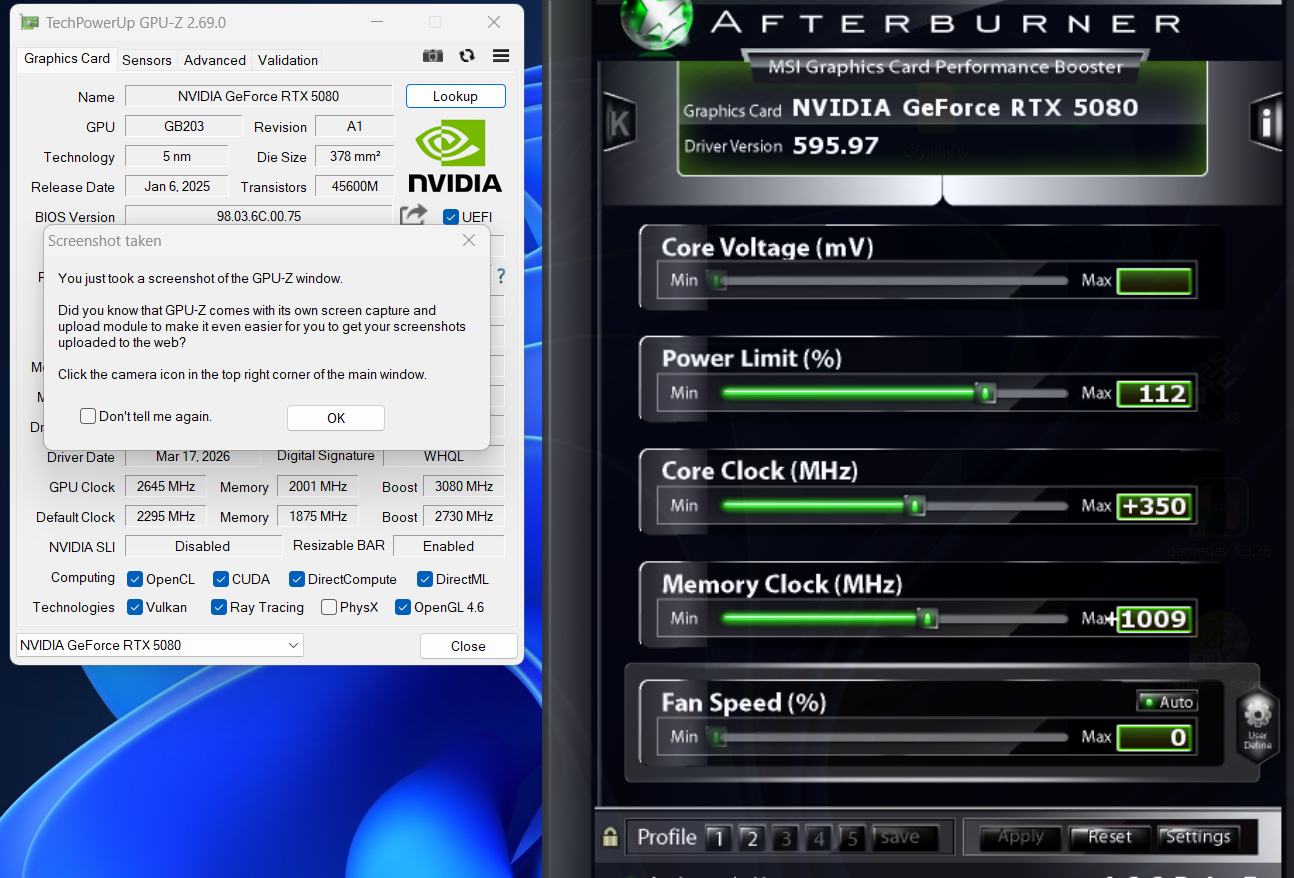
Task: Click the GPU-Z title bar app icon
Action: click(31, 22)
